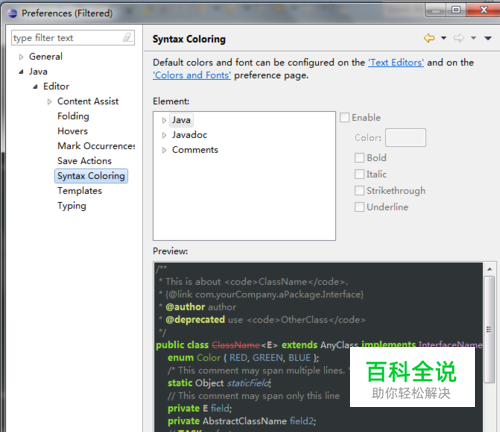This screenshot has height=432, width=500.
Task: Toggle the Bold checkbox
Action: [x=359, y=158]
